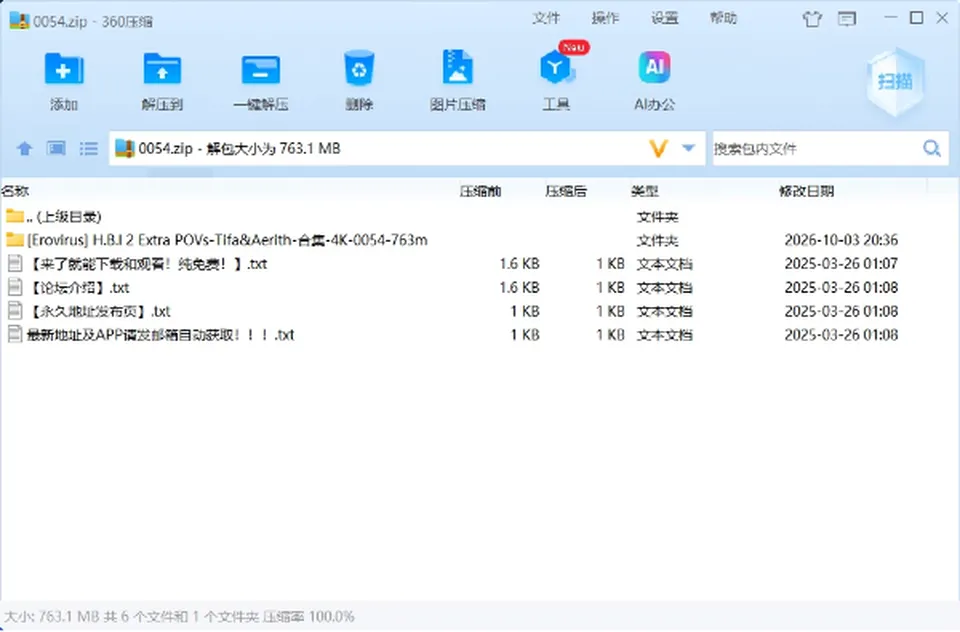The image size is (960, 632).
Task: Sort by the 压缩后 column header
Action: 566,191
